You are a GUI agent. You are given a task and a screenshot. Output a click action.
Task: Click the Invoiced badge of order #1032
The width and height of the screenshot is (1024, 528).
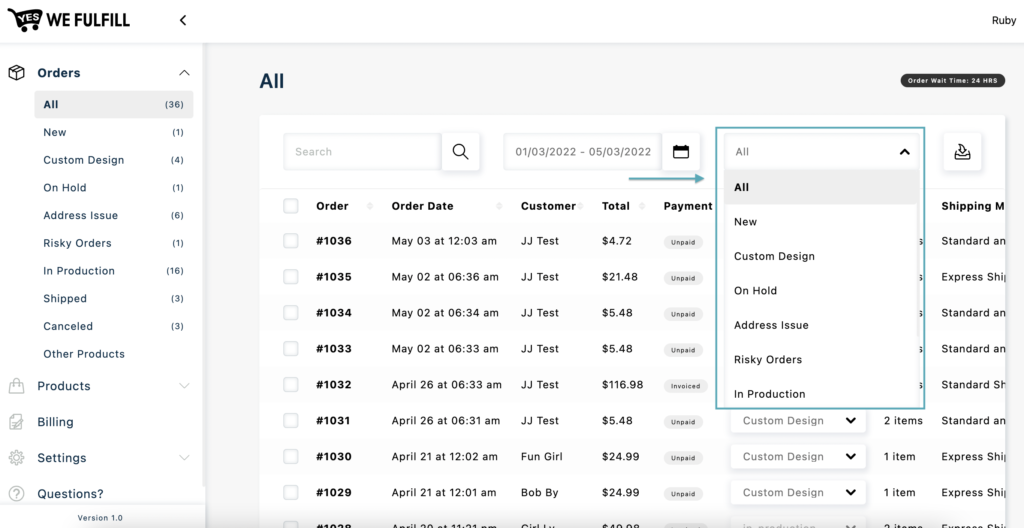click(x=685, y=386)
